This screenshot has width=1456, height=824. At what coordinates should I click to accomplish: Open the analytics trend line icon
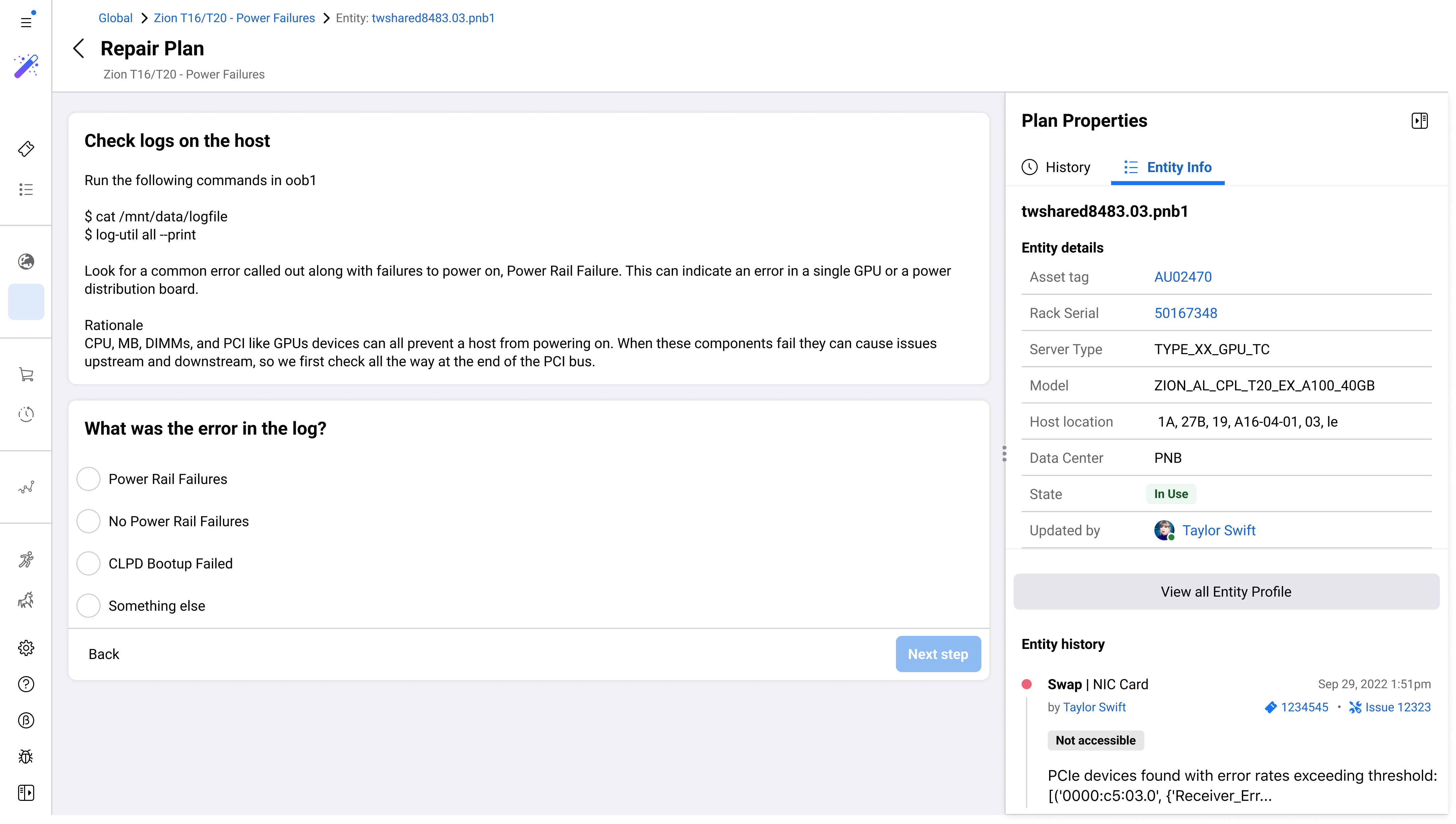26,487
